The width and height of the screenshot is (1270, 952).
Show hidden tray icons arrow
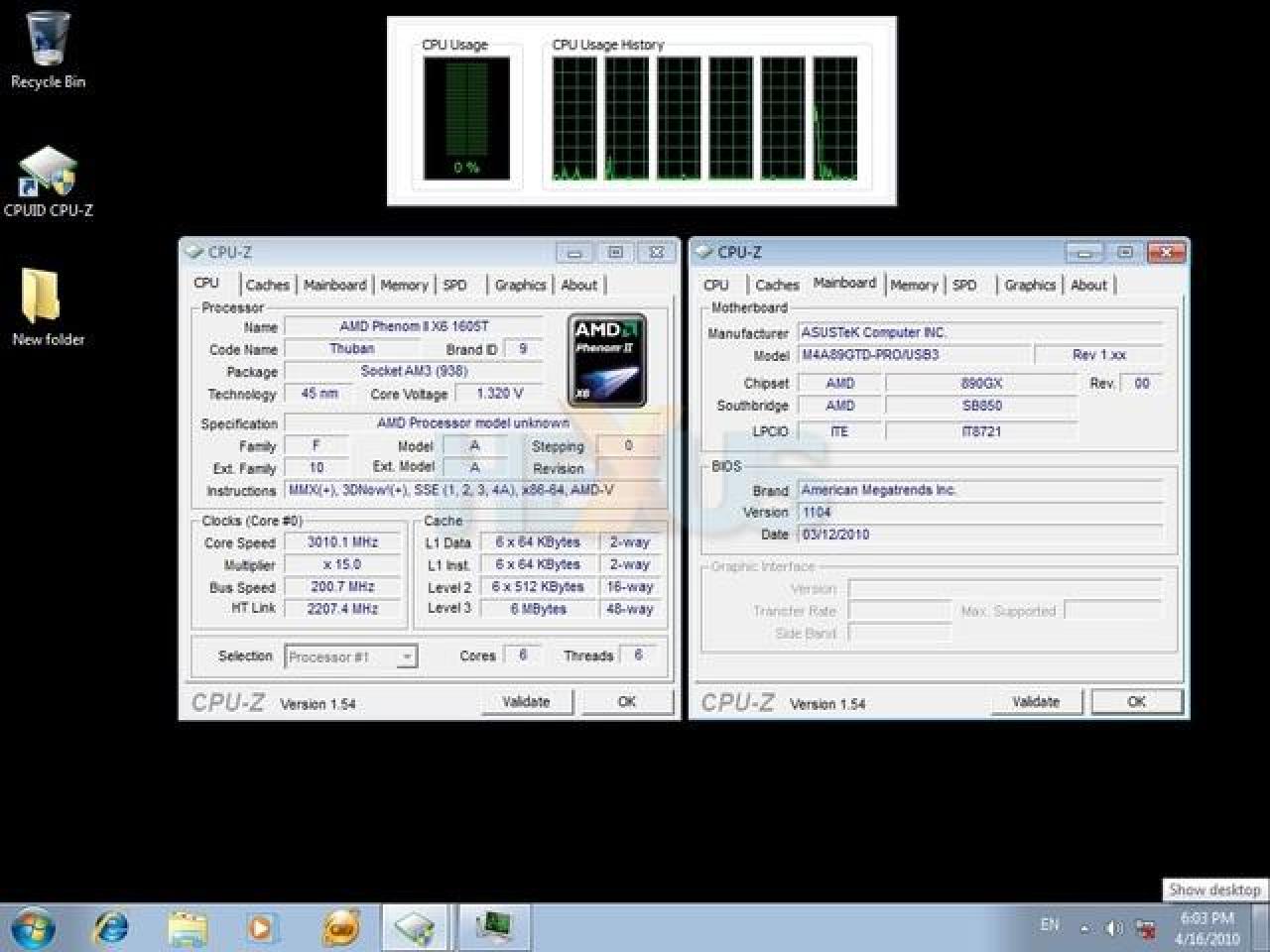point(1084,928)
